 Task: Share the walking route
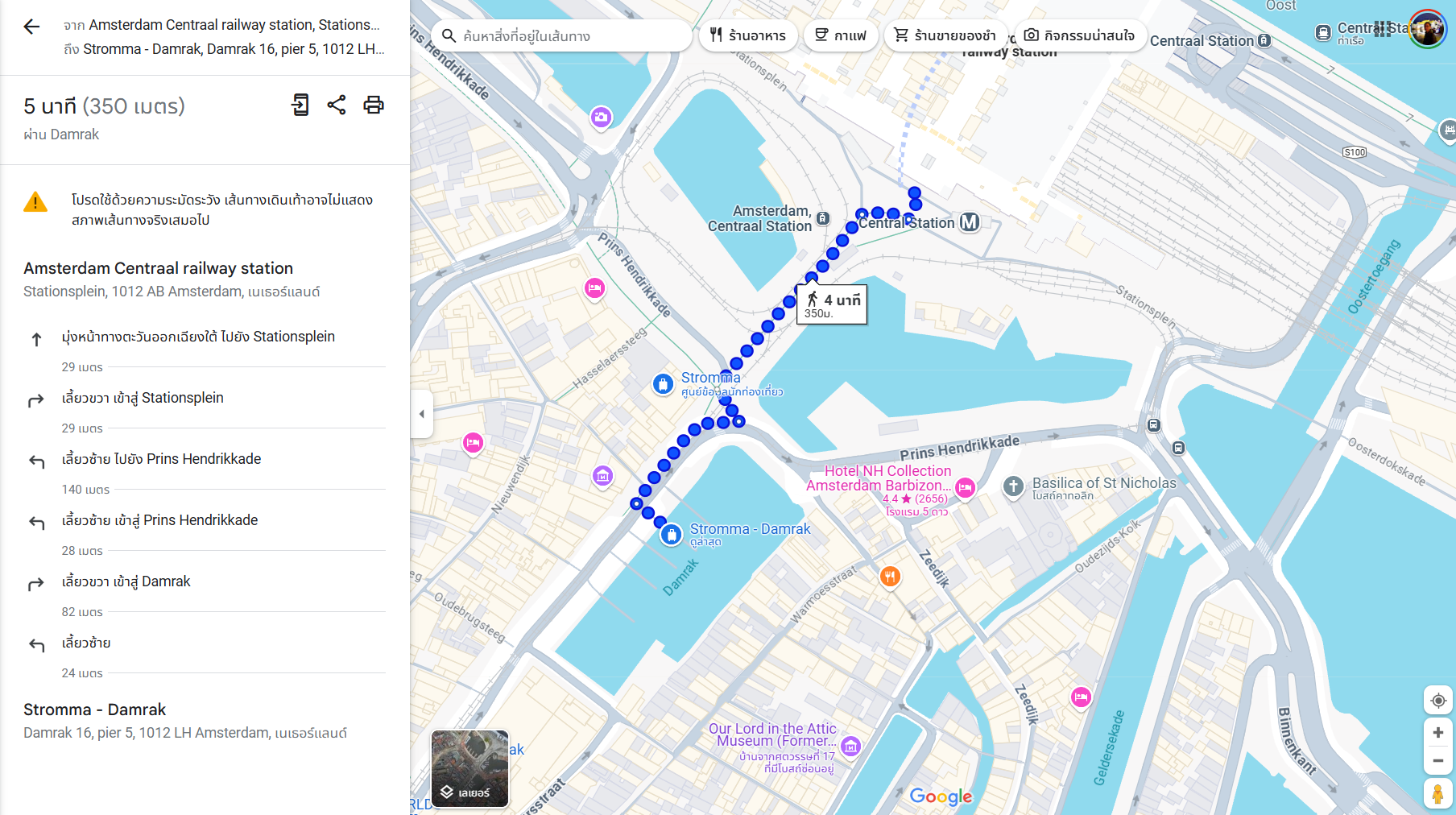tap(337, 105)
